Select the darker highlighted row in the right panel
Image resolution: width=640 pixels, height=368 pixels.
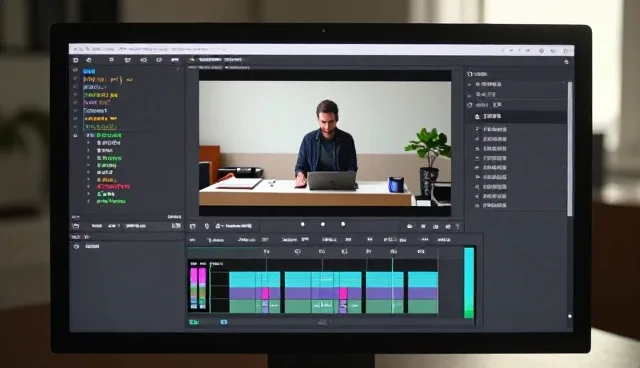click(x=517, y=117)
